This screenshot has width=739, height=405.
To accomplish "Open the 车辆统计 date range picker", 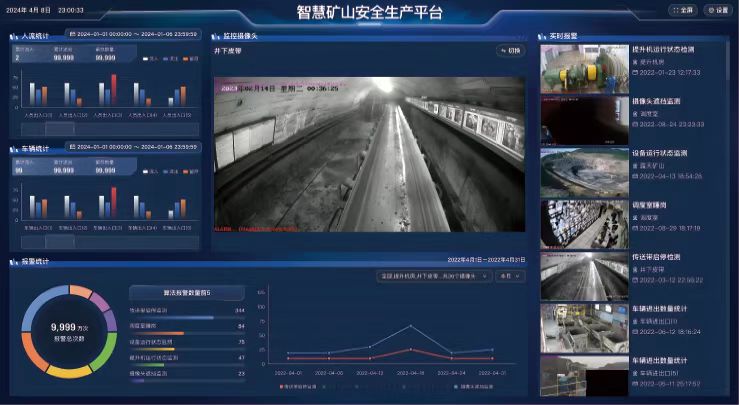I will 133,147.
